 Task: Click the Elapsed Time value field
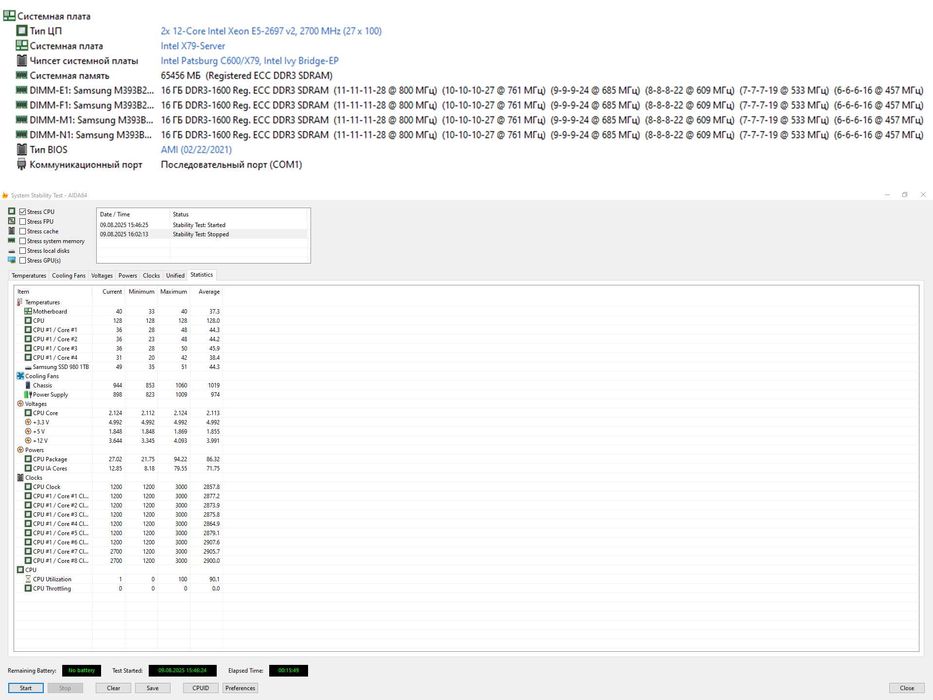[x=288, y=671]
